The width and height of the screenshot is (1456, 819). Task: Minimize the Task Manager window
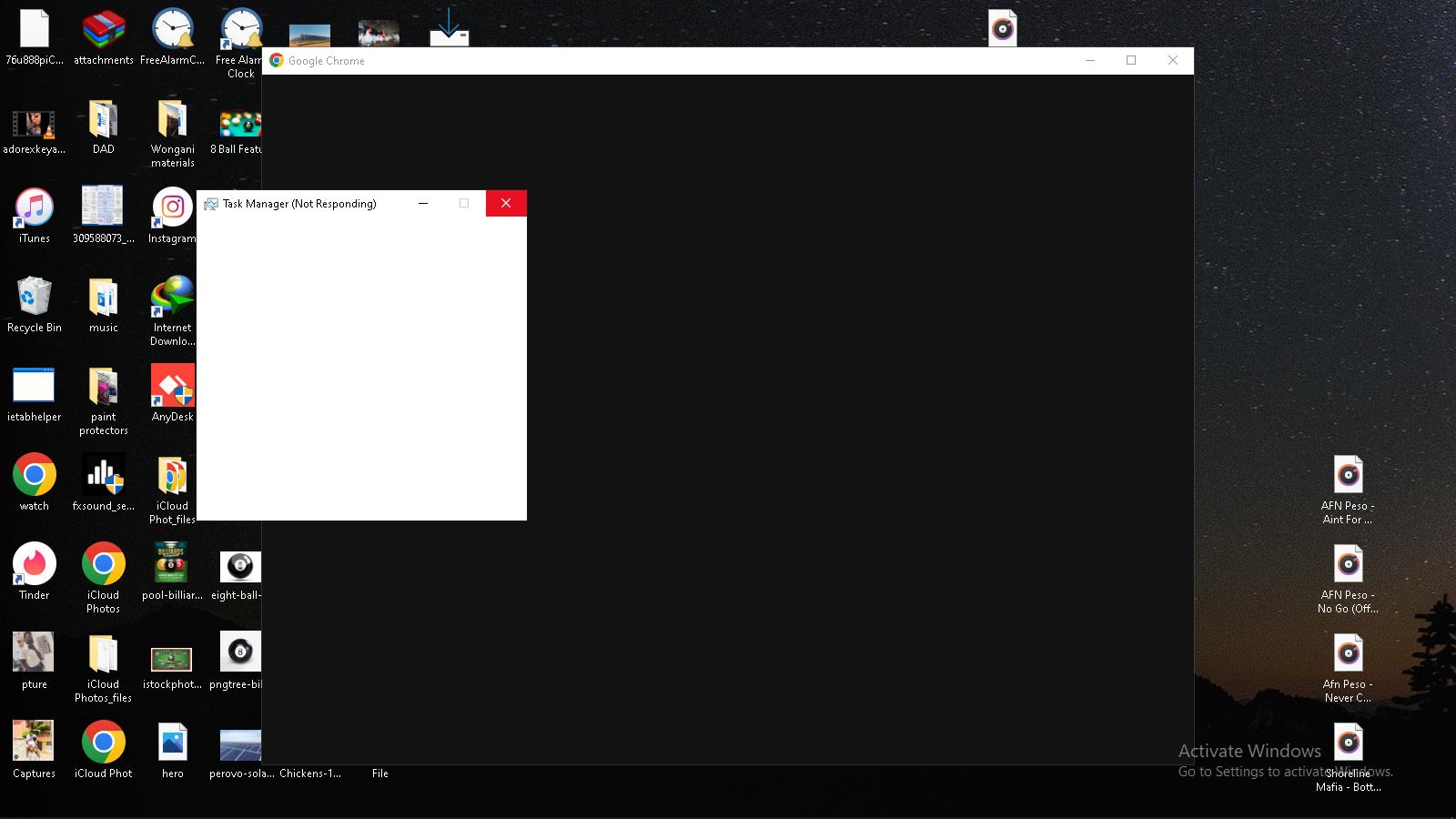pos(422,203)
